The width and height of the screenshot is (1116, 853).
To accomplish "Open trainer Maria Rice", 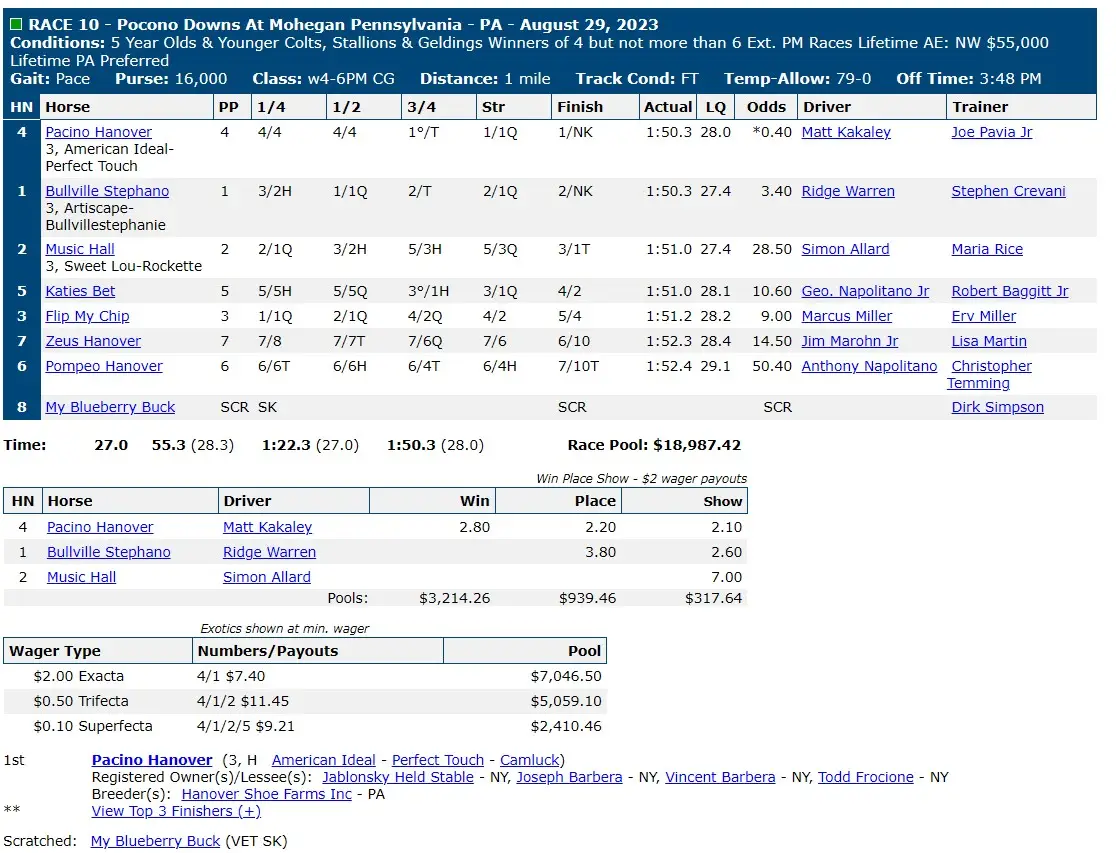I will [x=986, y=249].
